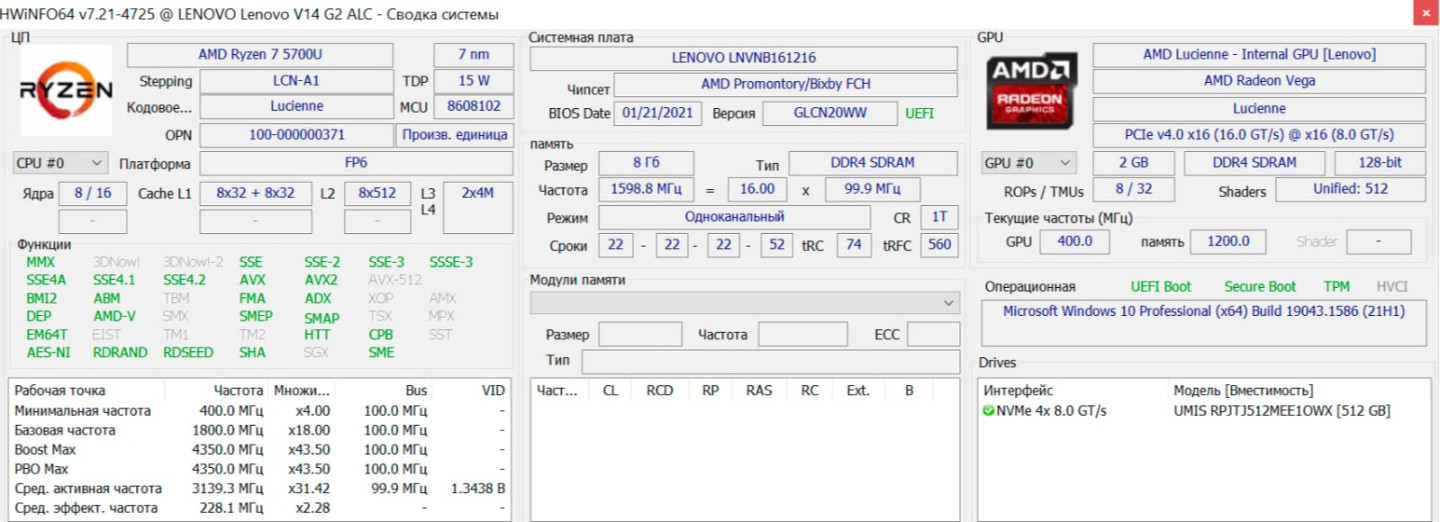1440x522 pixels.
Task: Click the AVX-512 feature label
Action: 394,280
